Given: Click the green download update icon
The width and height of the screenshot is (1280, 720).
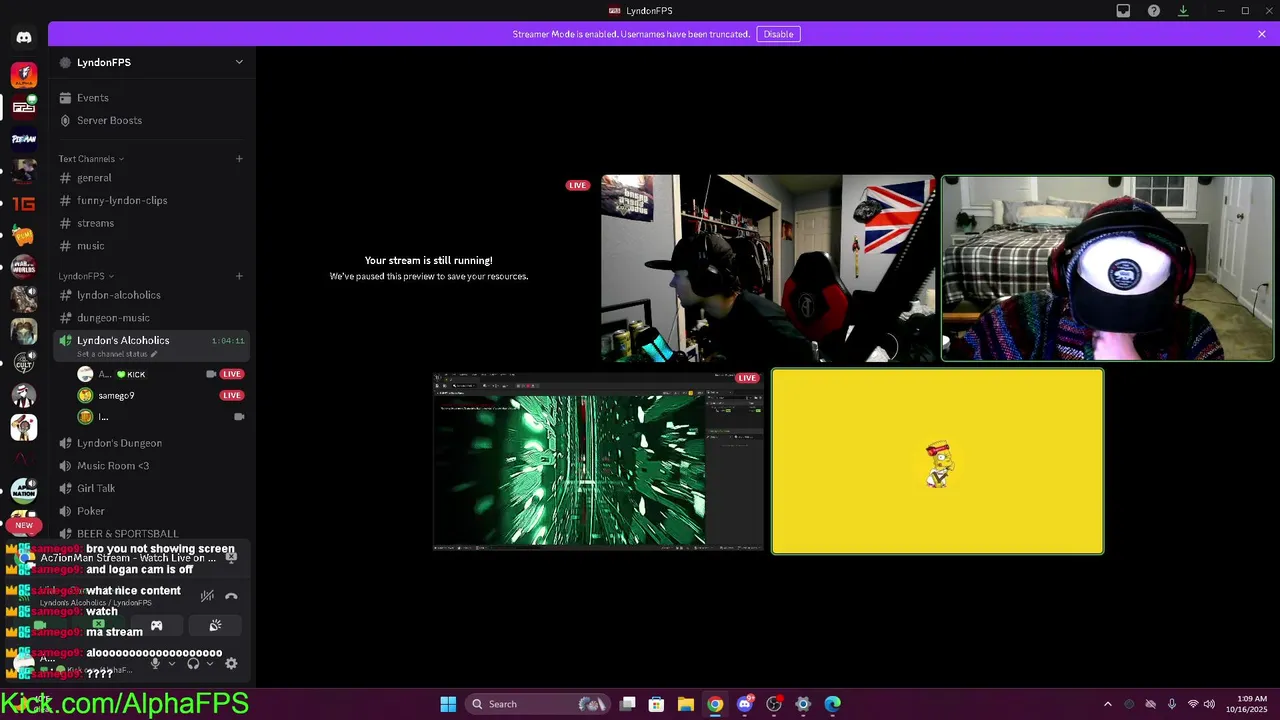Looking at the screenshot, I should [x=1183, y=11].
